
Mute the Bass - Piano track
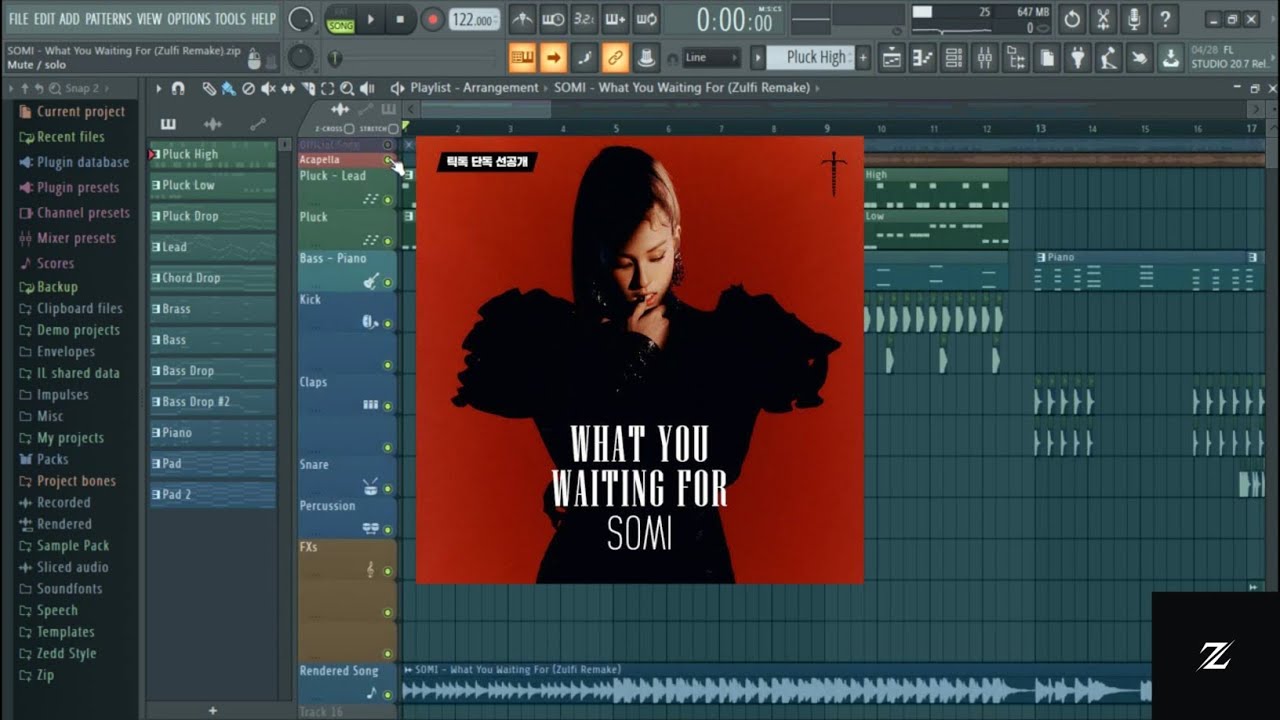(x=388, y=283)
